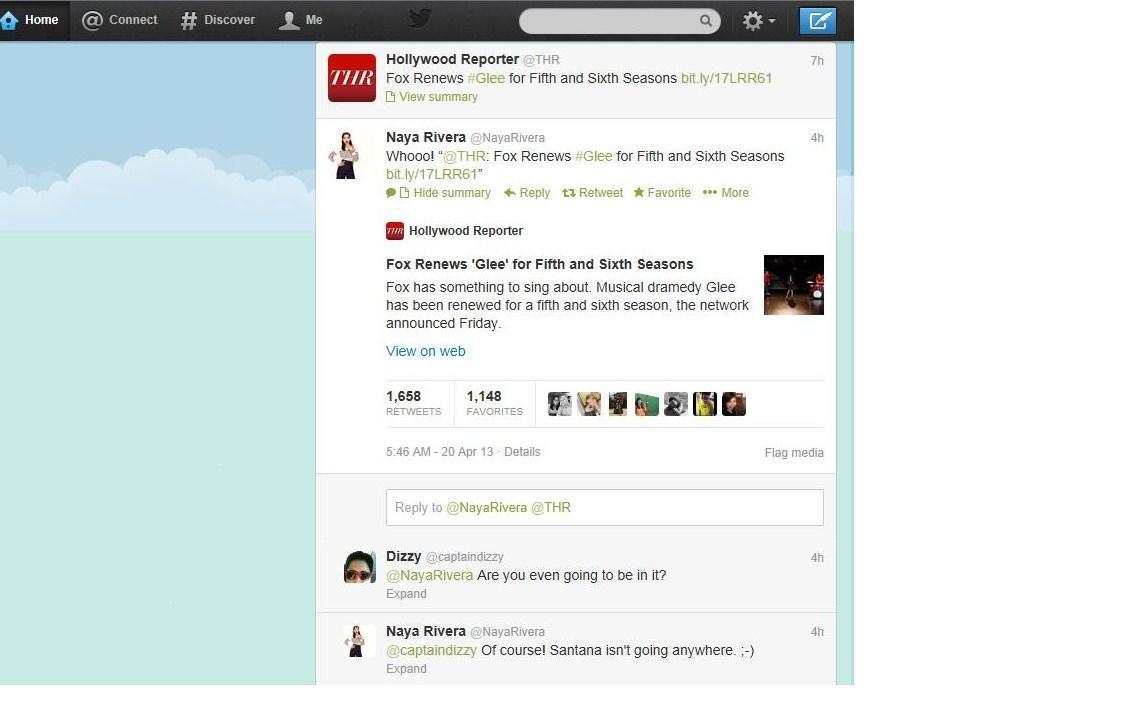This screenshot has height=707, width=1128.
Task: Open 'Fox Renews Glee' article headline
Action: [540, 264]
